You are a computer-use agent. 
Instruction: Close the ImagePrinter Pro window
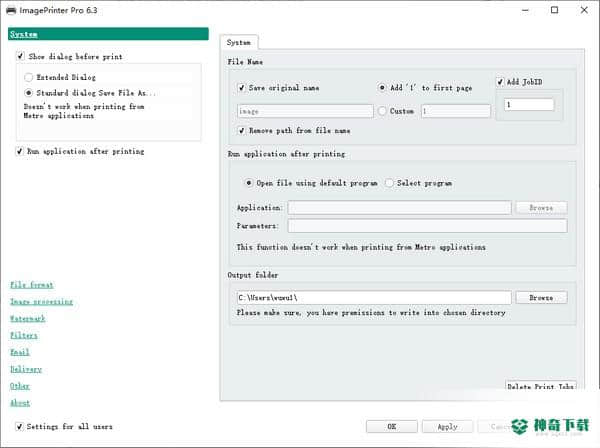(x=584, y=10)
